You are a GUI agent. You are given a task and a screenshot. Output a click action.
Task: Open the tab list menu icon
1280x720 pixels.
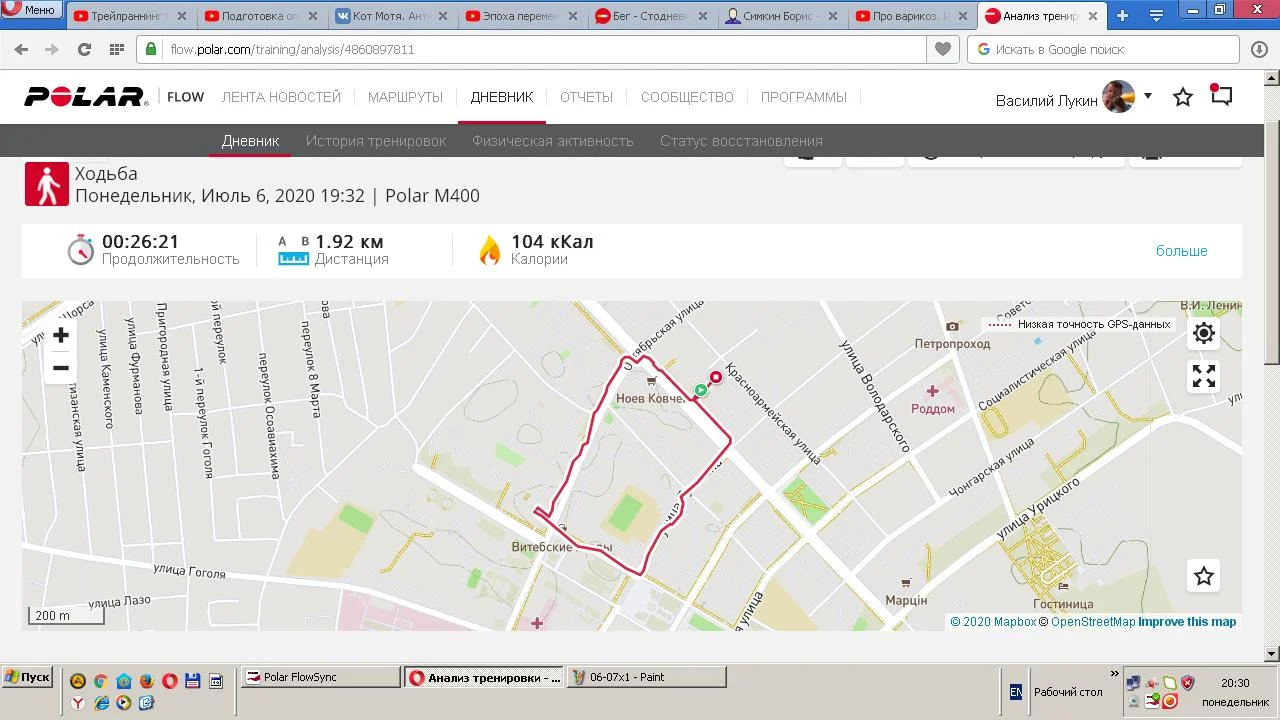[x=1156, y=15]
